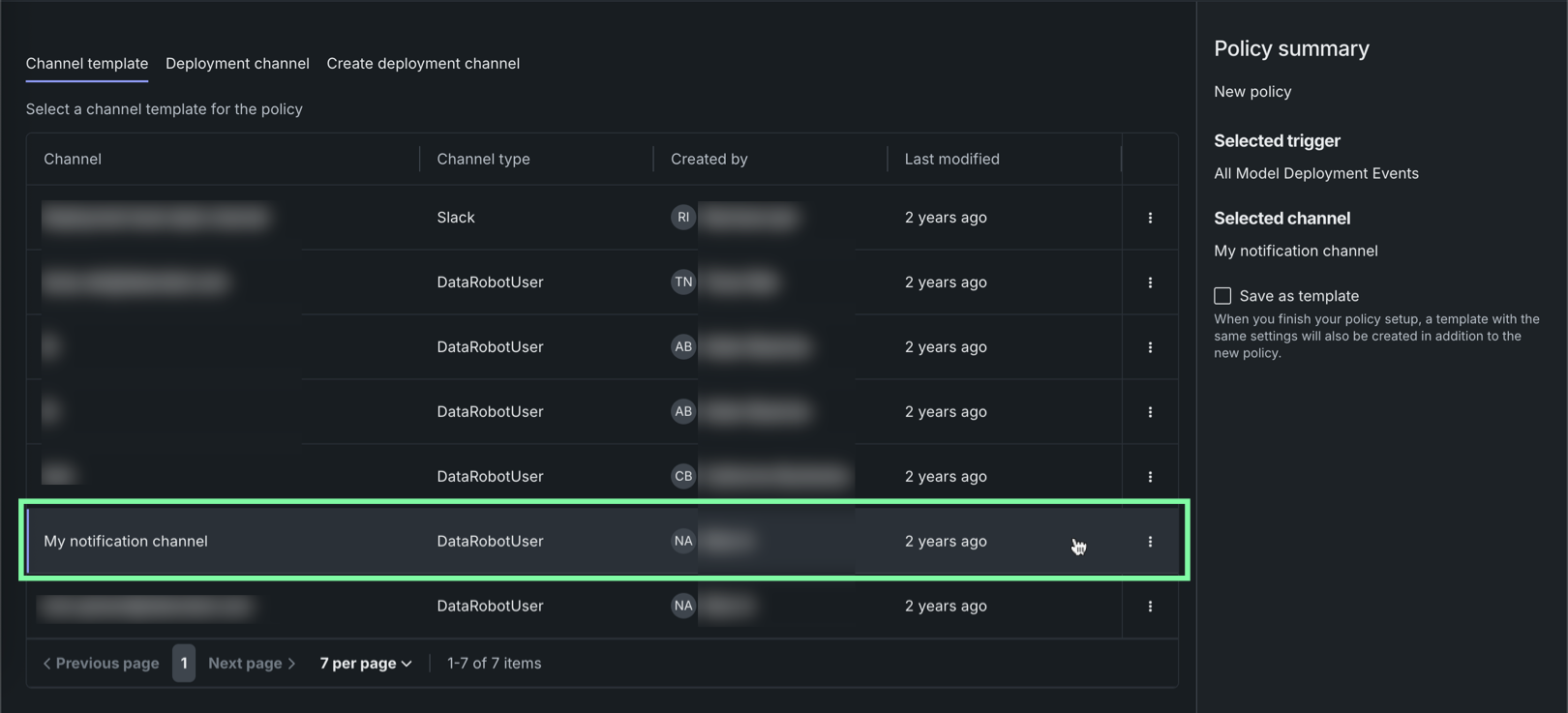Click the CB avatar badge

[x=683, y=477]
